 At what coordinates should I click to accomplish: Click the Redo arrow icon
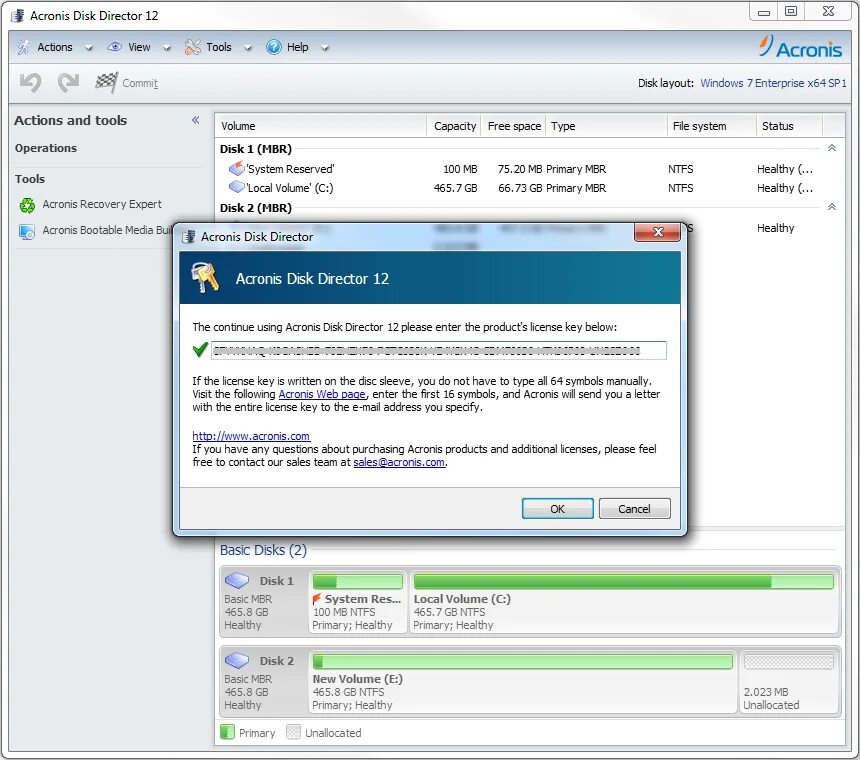pyautogui.click(x=69, y=82)
